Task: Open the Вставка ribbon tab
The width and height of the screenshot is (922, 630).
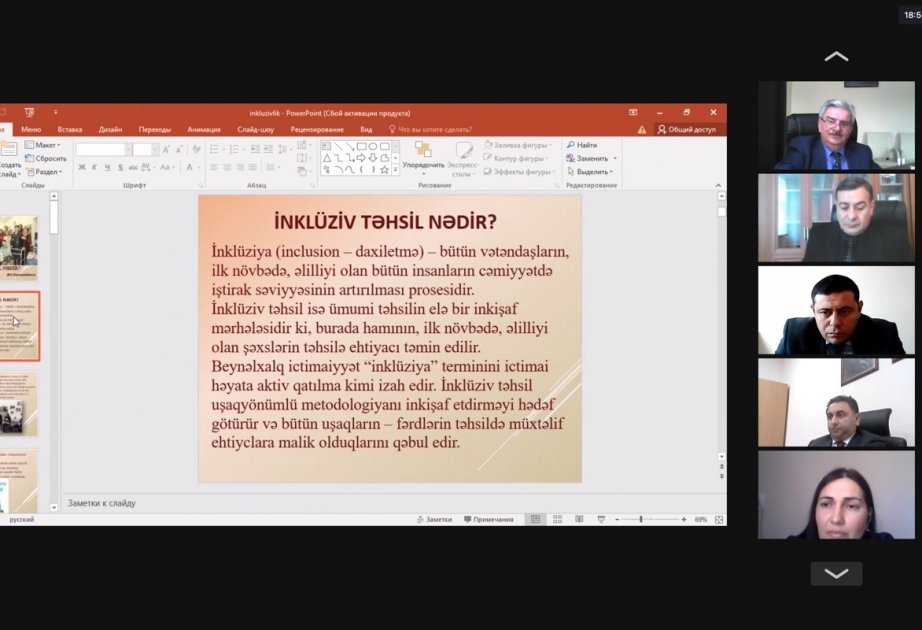Action: click(70, 129)
